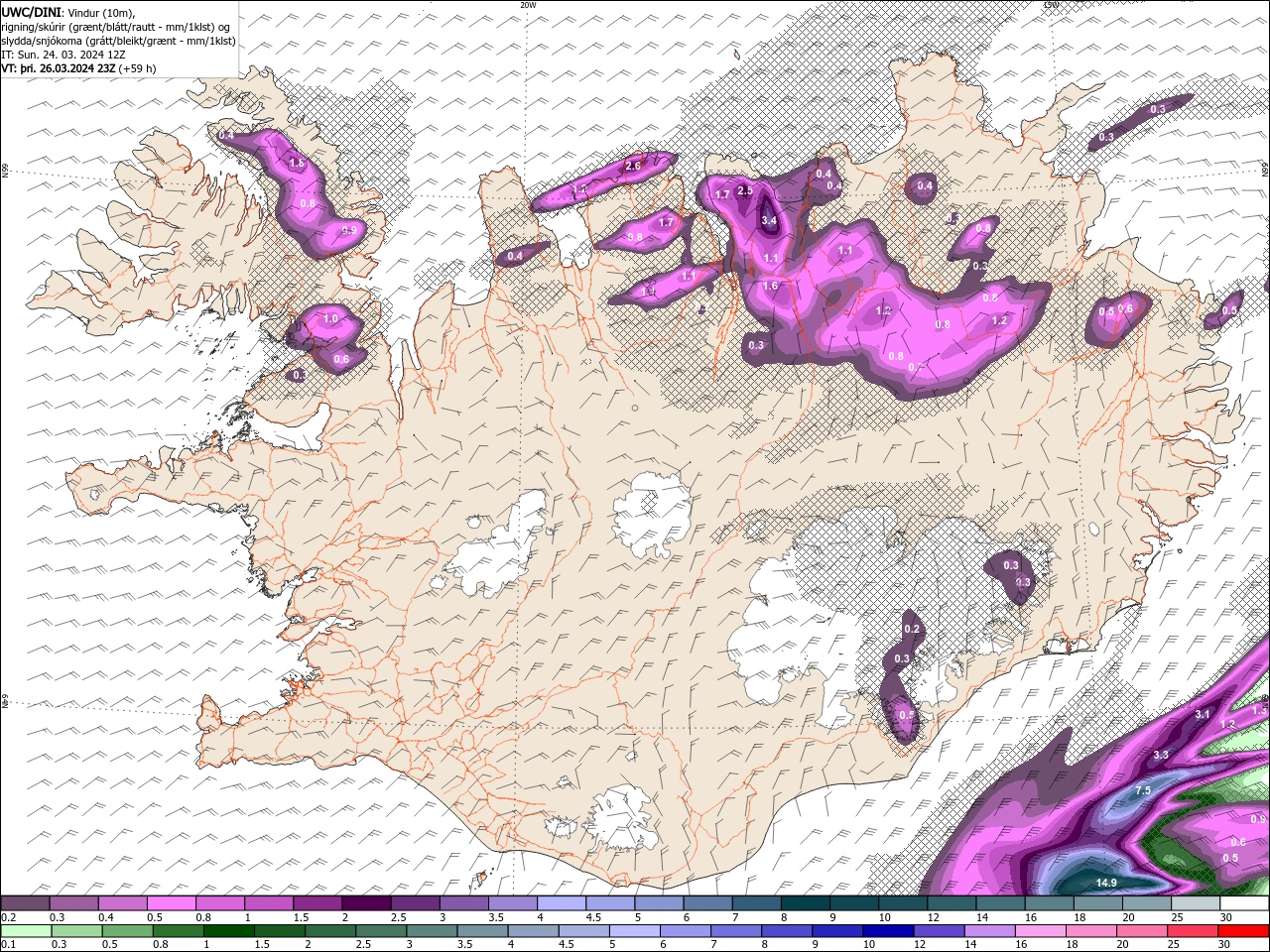Viewport: 1270px width, 952px height.
Task: Click the 3.1 precipitation value in the southeast
Action: (1203, 714)
